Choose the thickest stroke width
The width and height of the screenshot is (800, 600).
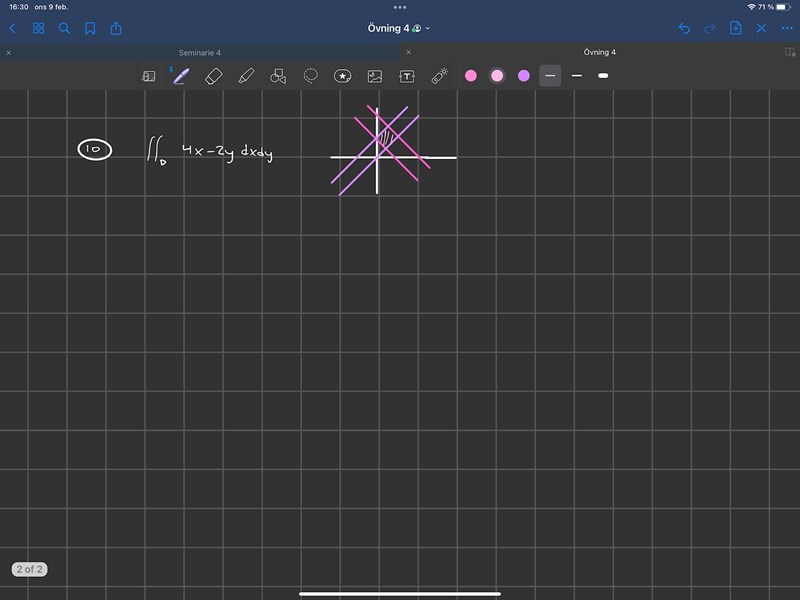click(x=603, y=76)
